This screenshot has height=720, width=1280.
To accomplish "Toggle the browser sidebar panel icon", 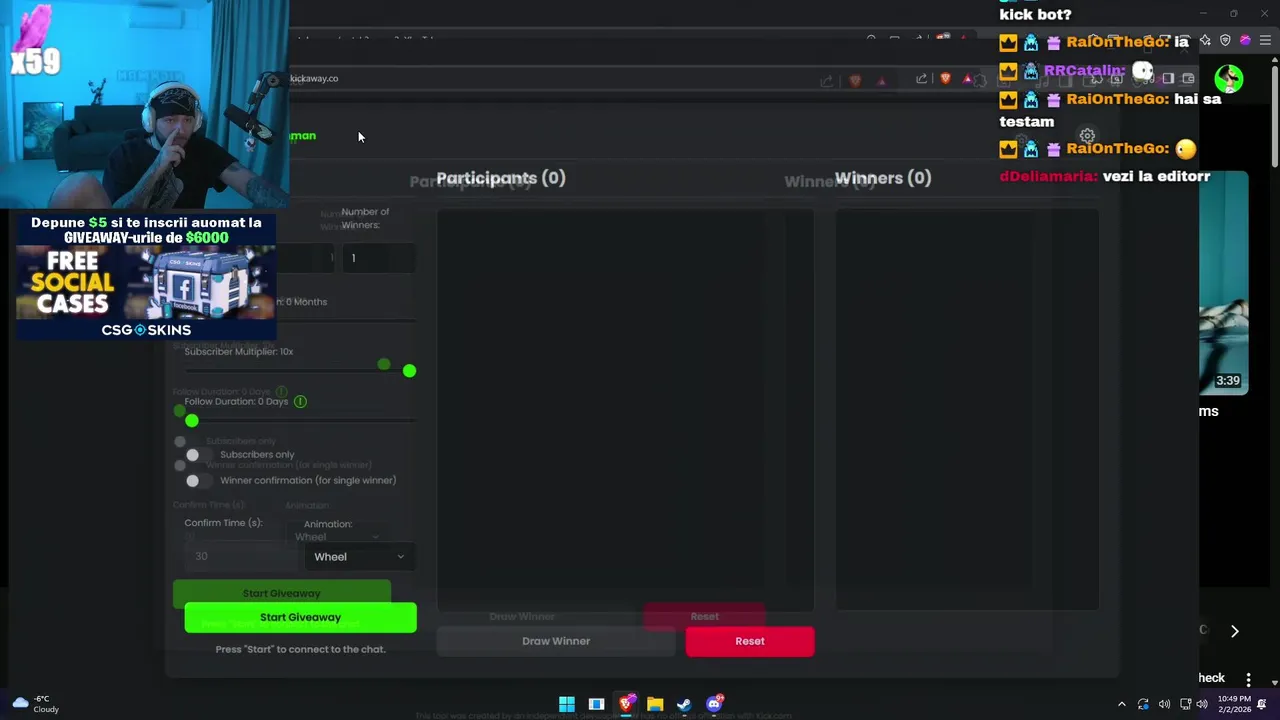I will pyautogui.click(x=1168, y=79).
